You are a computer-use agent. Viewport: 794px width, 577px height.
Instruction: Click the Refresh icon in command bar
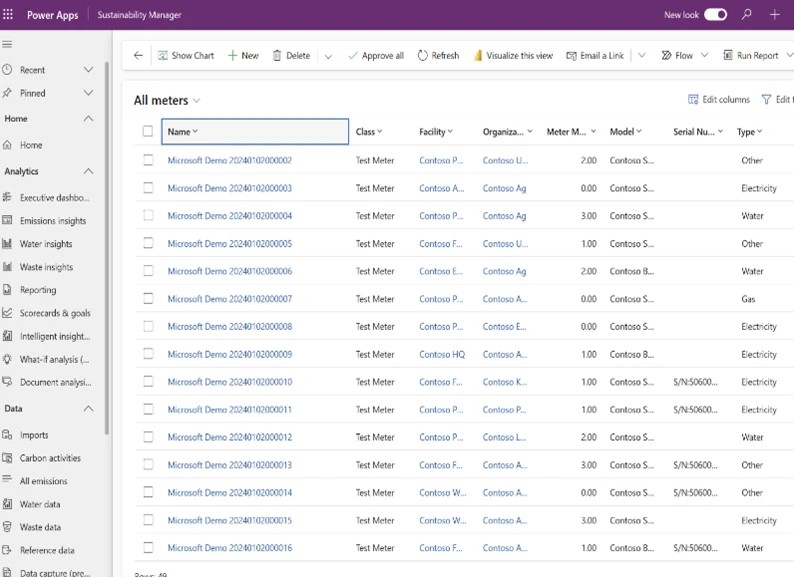(x=423, y=56)
